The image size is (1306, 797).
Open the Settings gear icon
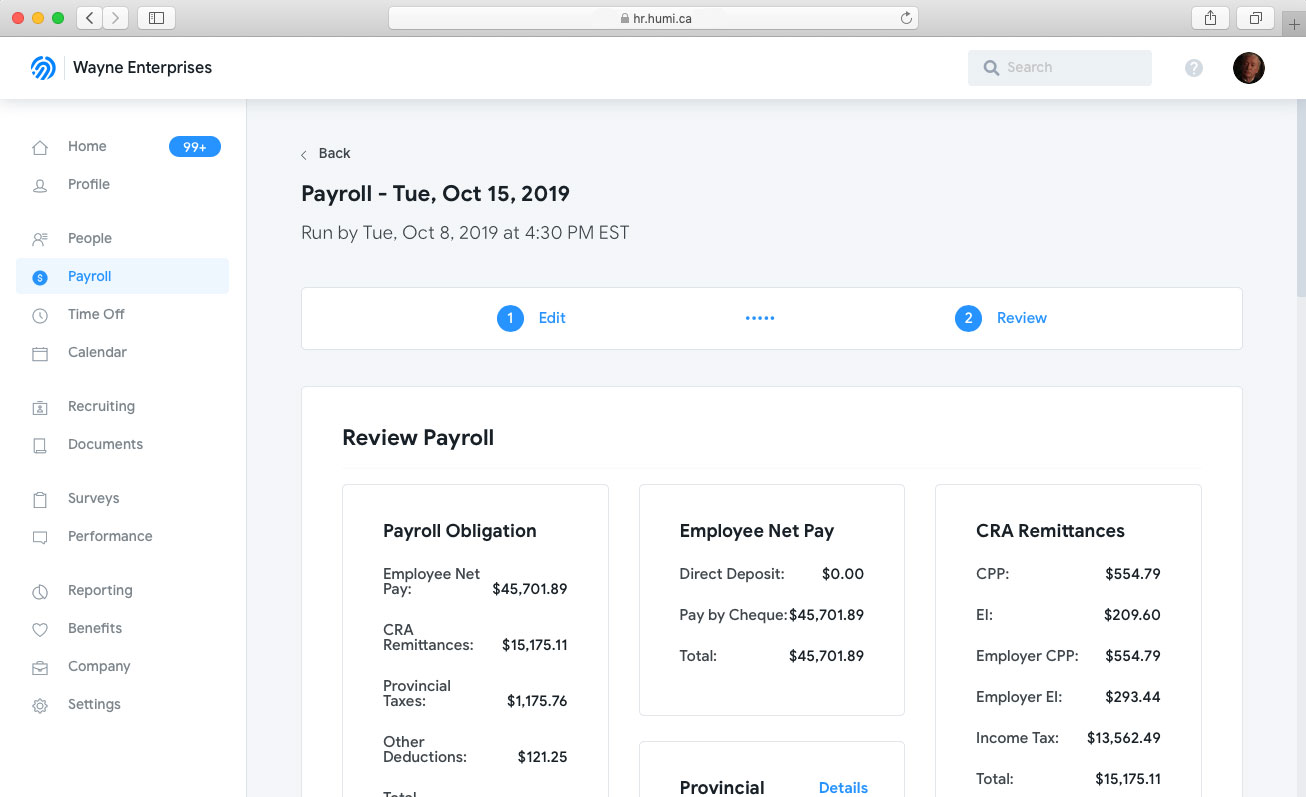tap(39, 704)
